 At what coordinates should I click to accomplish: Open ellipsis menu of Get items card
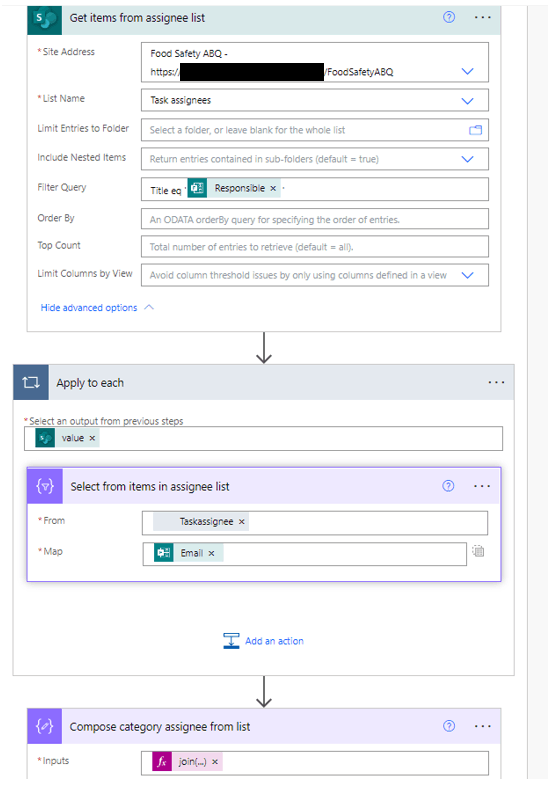pyautogui.click(x=482, y=18)
